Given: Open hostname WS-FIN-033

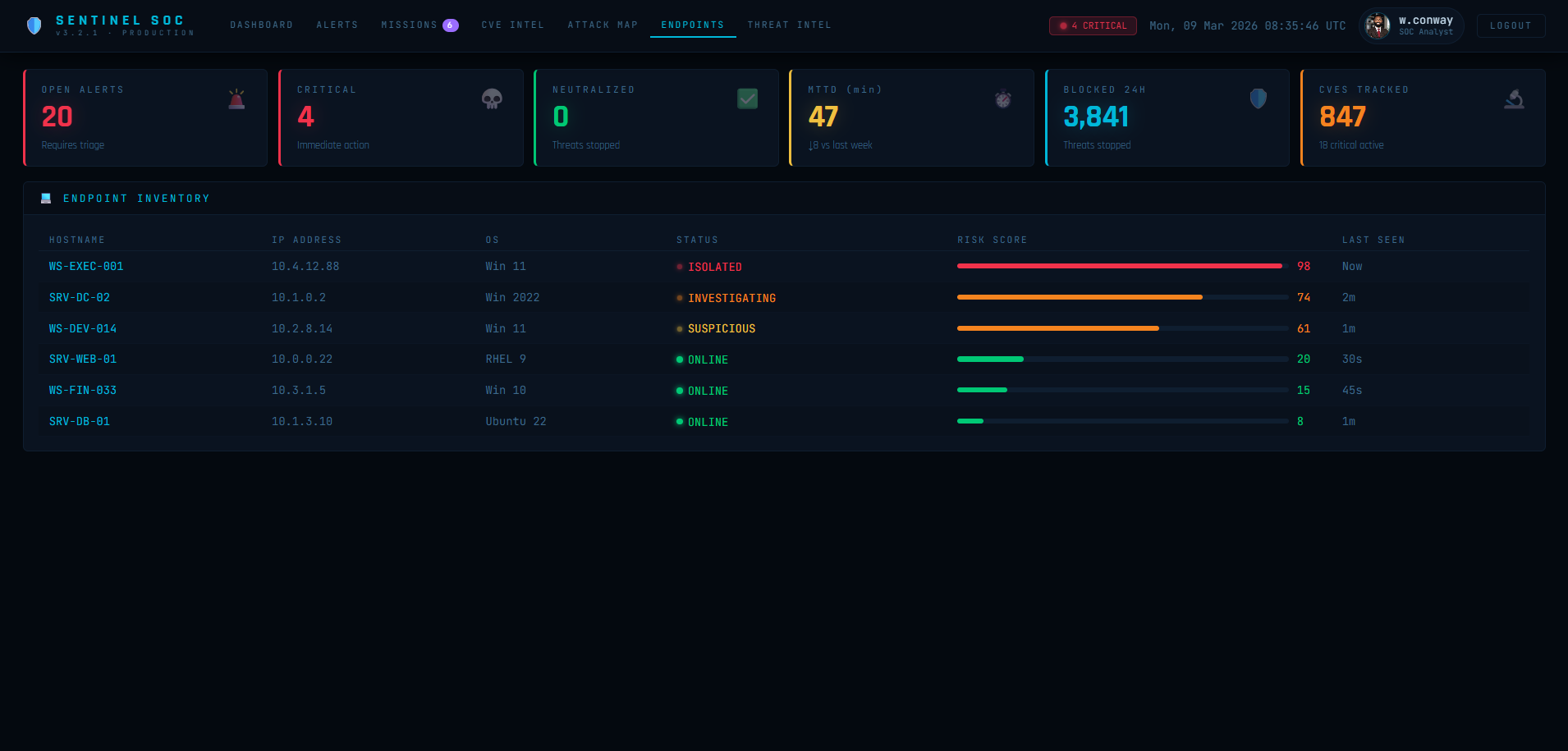Looking at the screenshot, I should point(83,391).
